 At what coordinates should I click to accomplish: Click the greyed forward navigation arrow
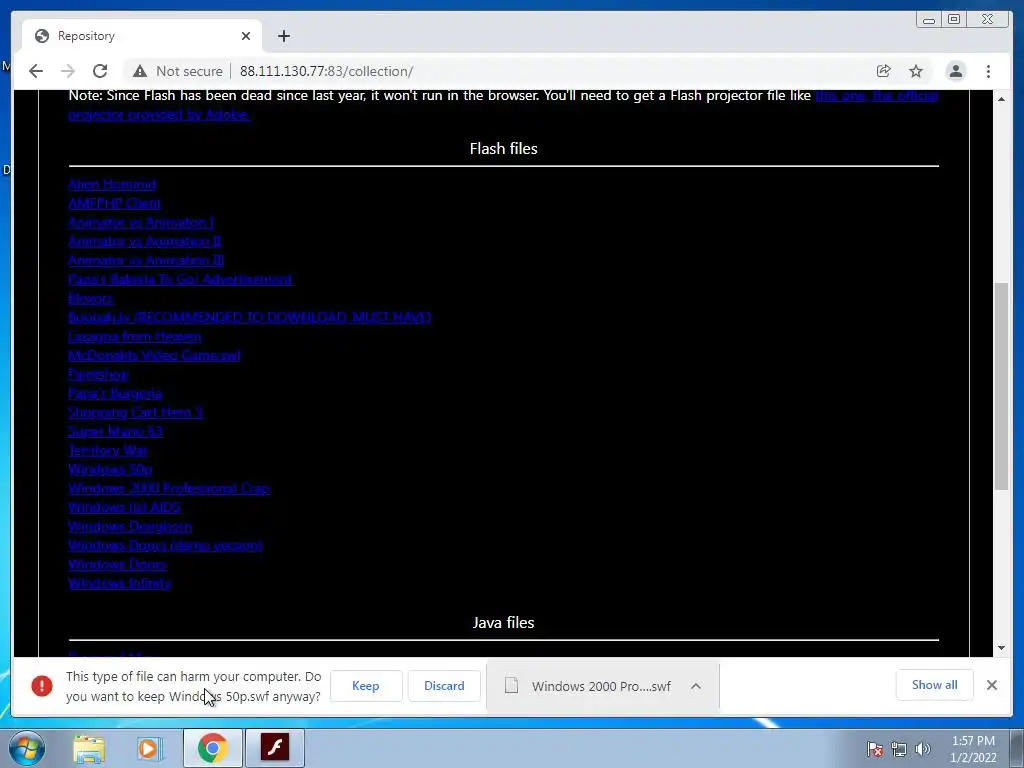pyautogui.click(x=67, y=71)
